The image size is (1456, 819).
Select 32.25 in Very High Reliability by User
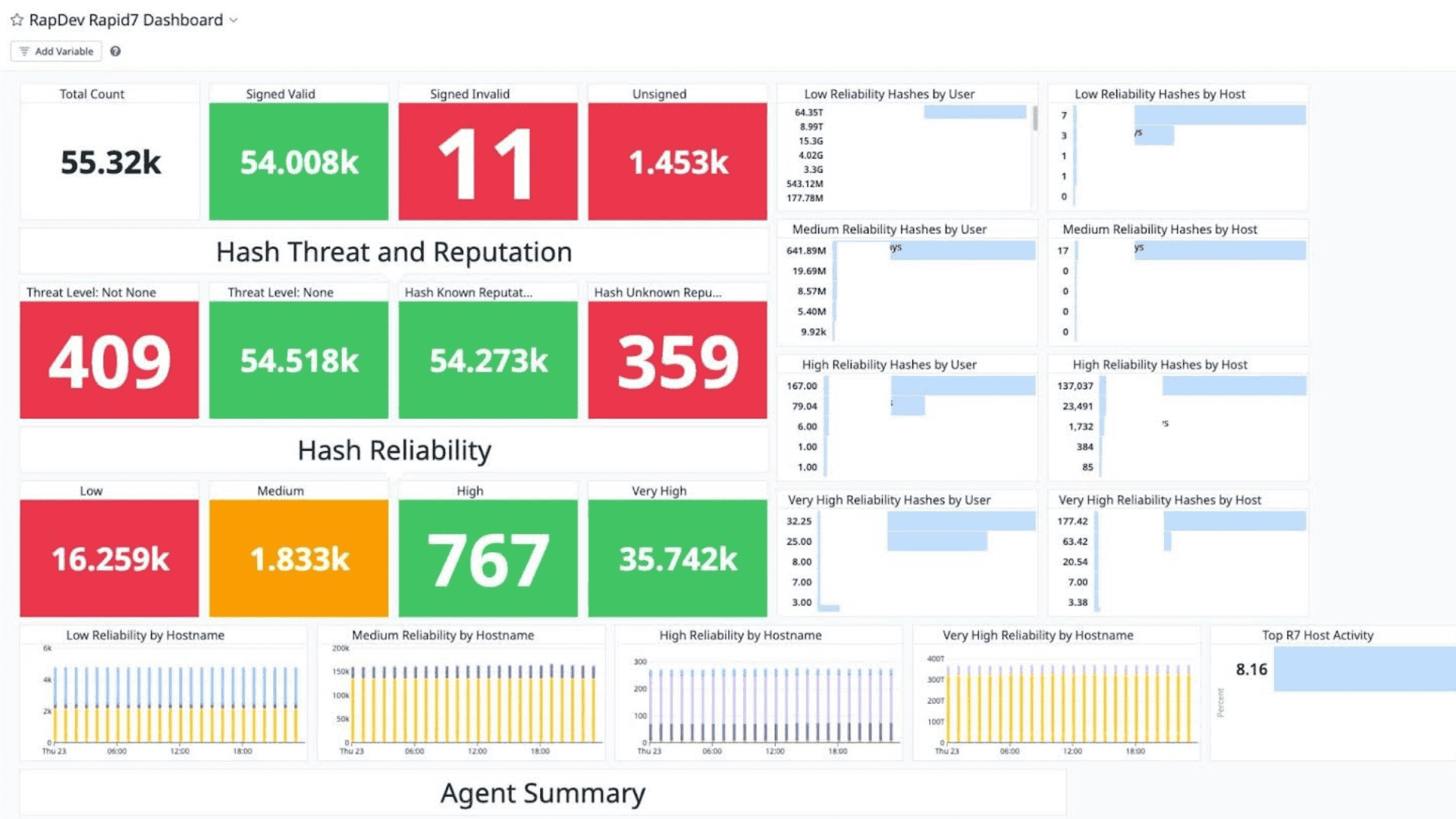coord(799,521)
